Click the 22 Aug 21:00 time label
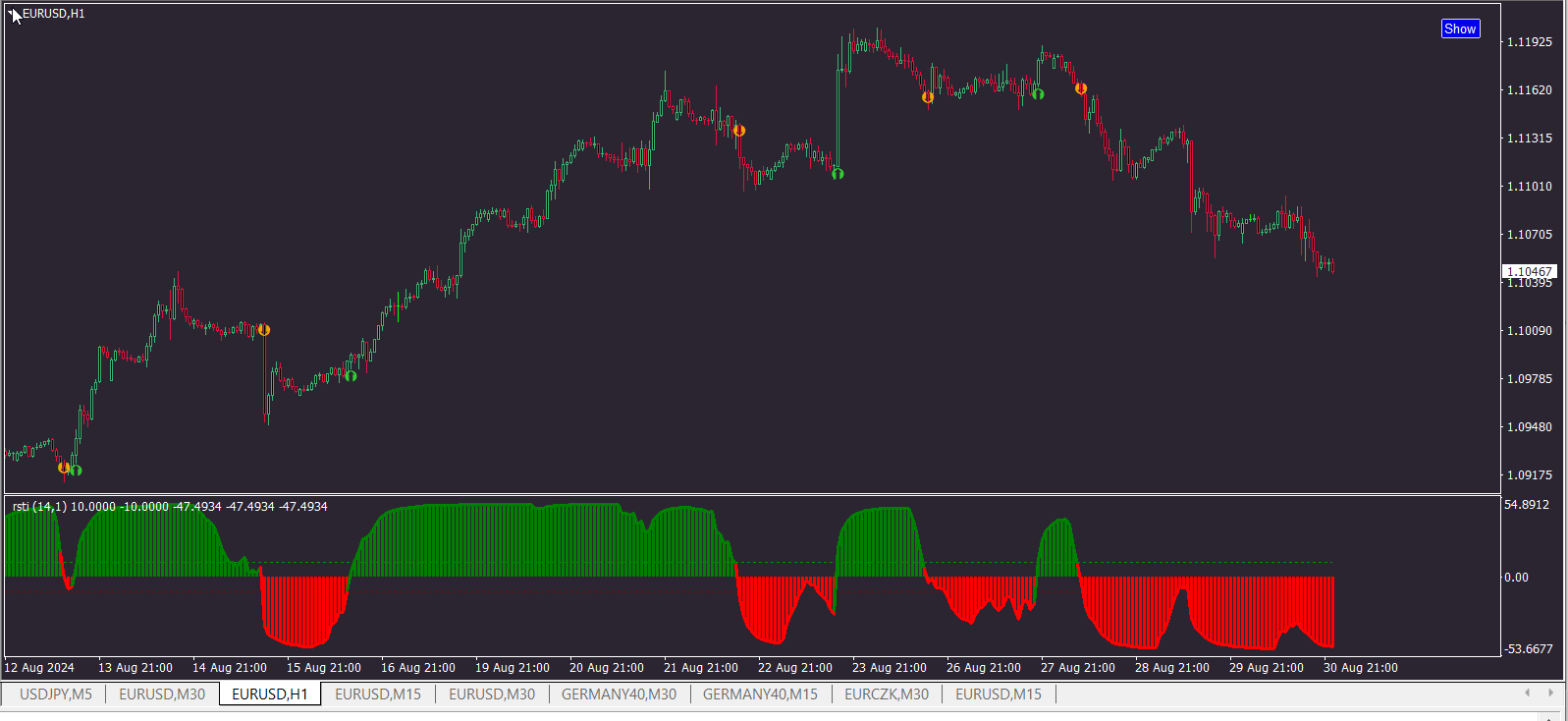 coord(795,668)
